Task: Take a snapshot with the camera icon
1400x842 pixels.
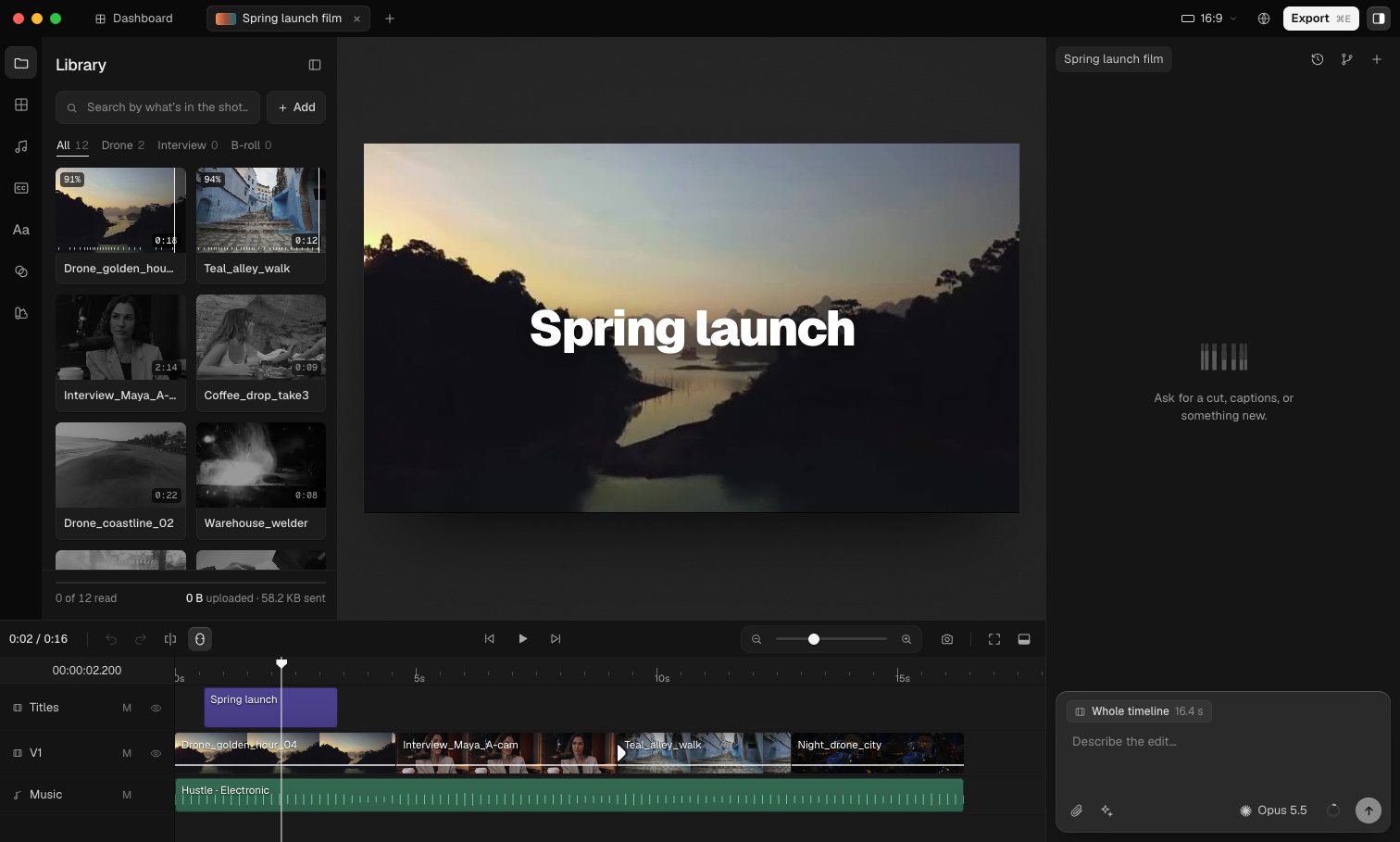Action: [947, 639]
